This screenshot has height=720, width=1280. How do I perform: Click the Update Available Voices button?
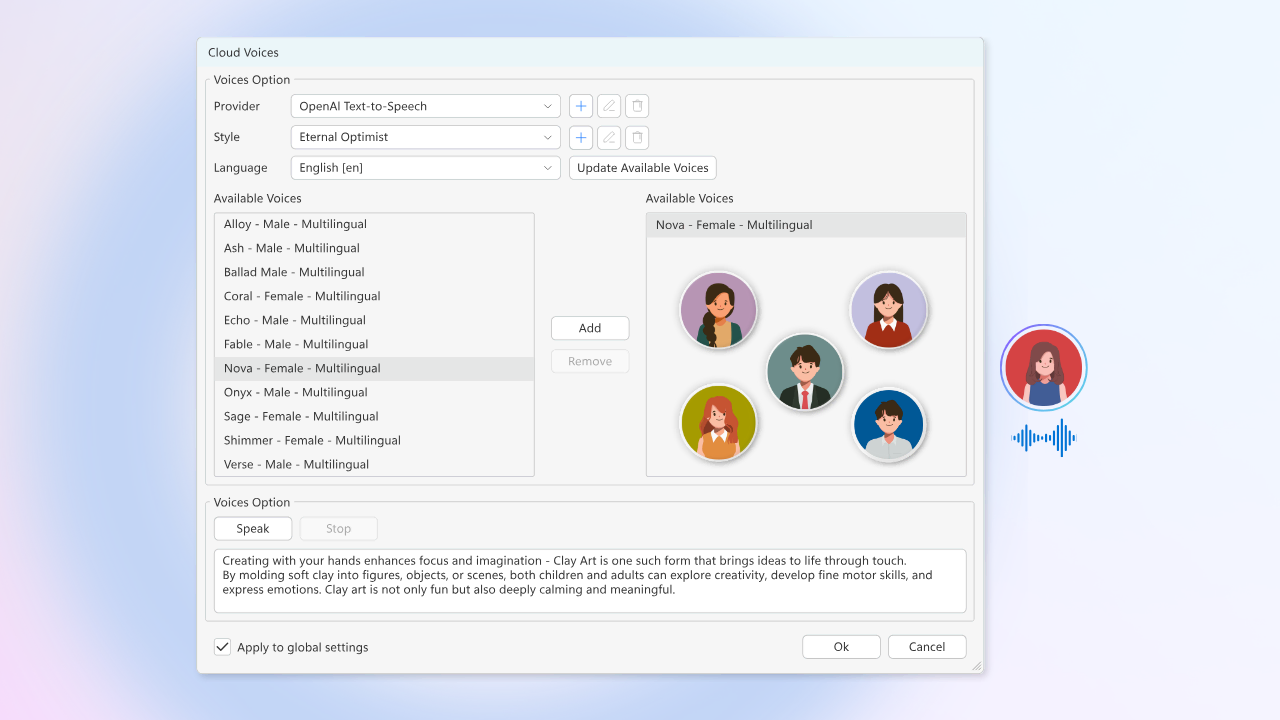tap(643, 168)
